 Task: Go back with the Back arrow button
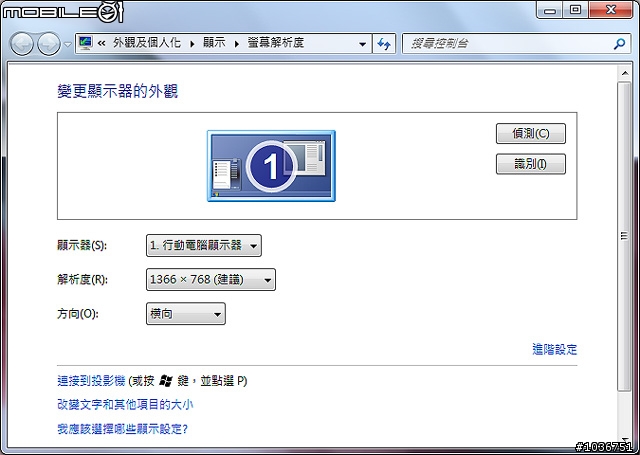coord(22,44)
